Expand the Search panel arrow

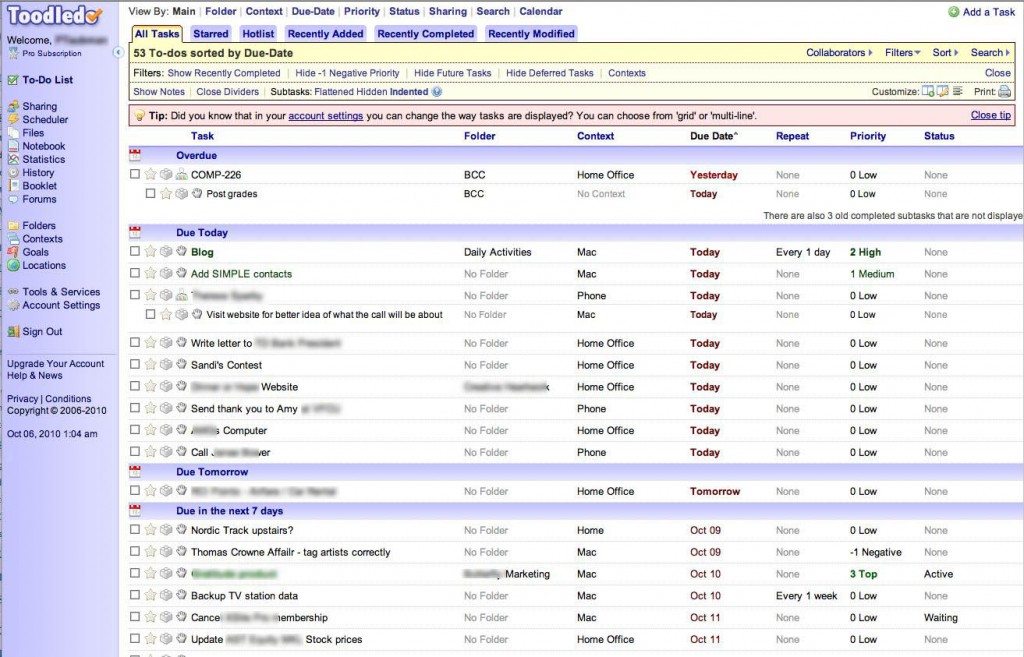tap(1008, 52)
